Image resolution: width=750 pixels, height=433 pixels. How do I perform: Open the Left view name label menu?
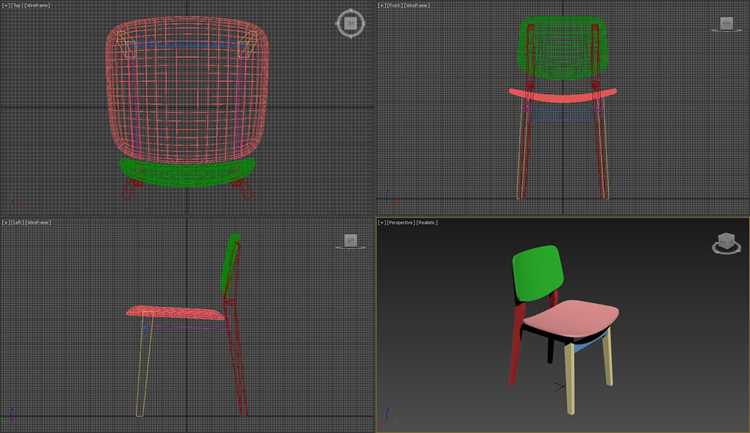point(16,222)
